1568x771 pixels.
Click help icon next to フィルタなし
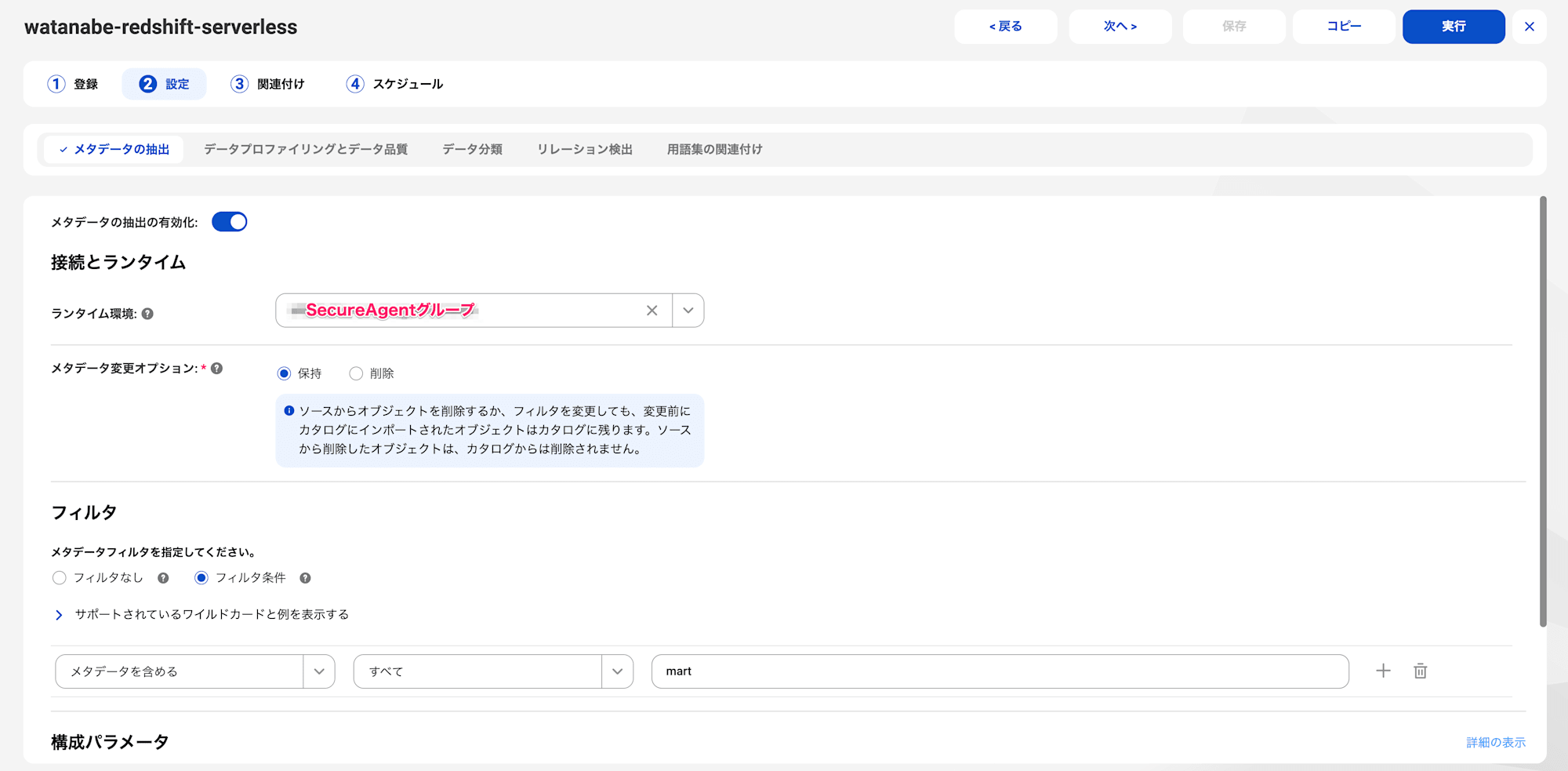coord(163,578)
